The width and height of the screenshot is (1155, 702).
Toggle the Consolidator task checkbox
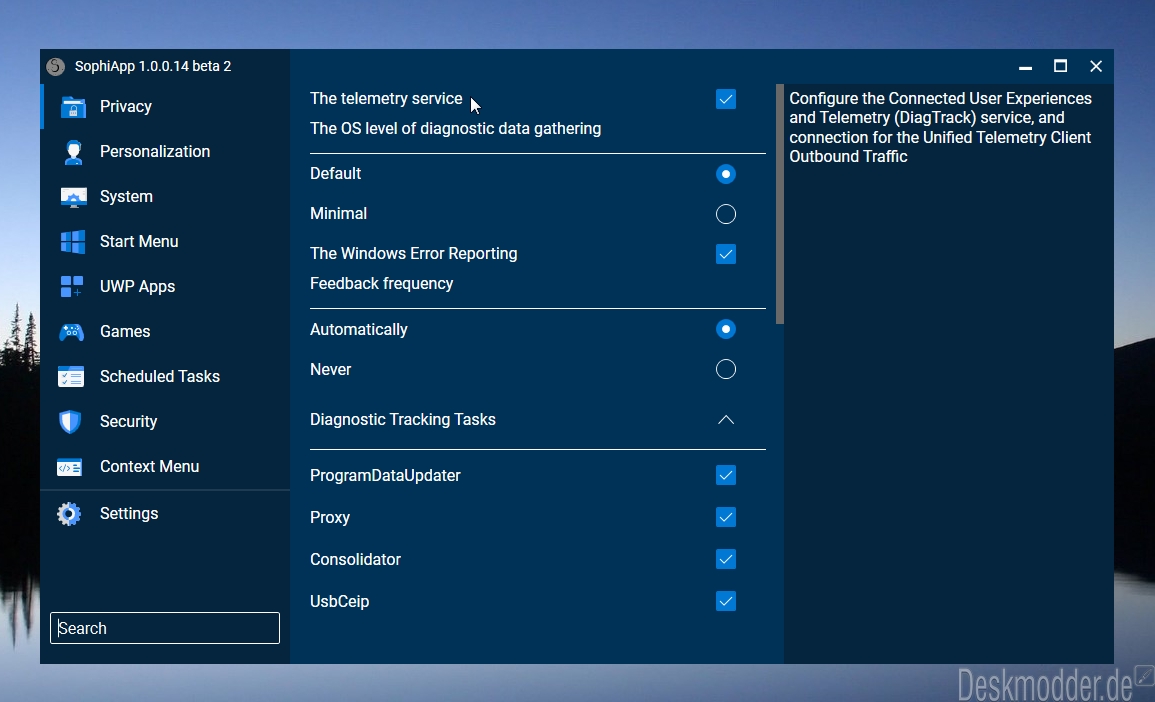pyautogui.click(x=726, y=559)
